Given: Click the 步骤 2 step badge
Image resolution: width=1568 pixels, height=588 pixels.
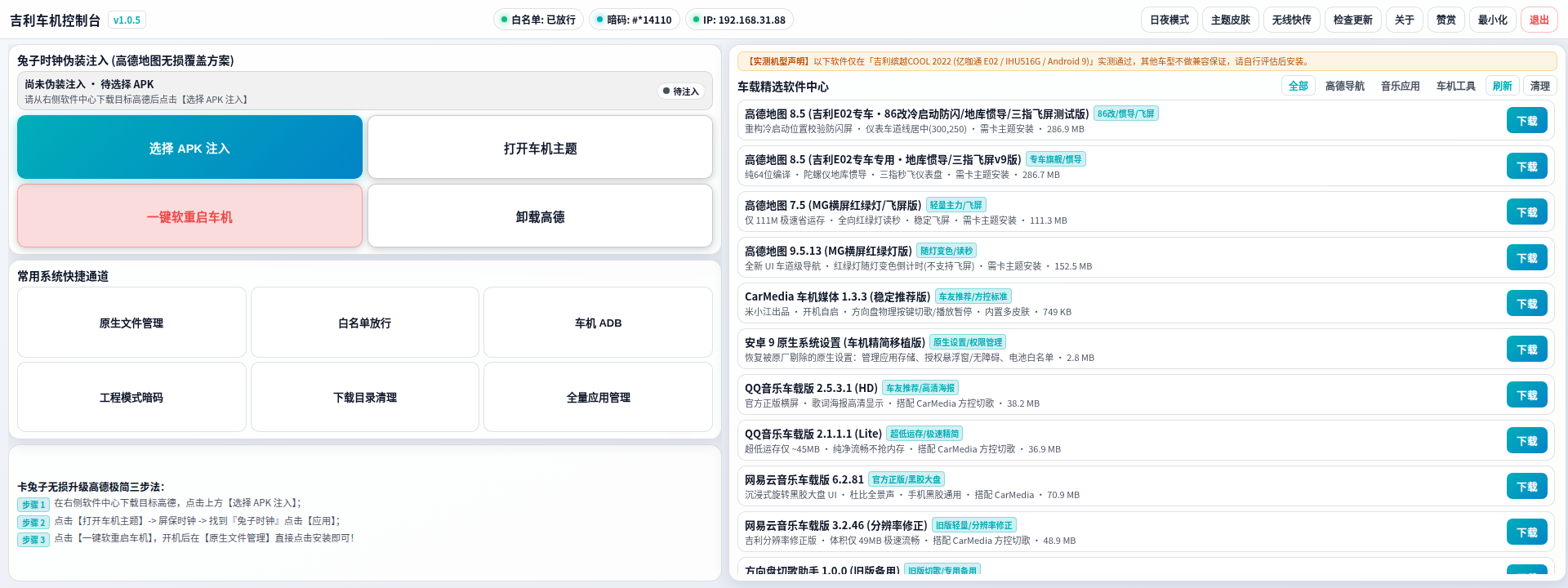Looking at the screenshot, I should pyautogui.click(x=33, y=523).
